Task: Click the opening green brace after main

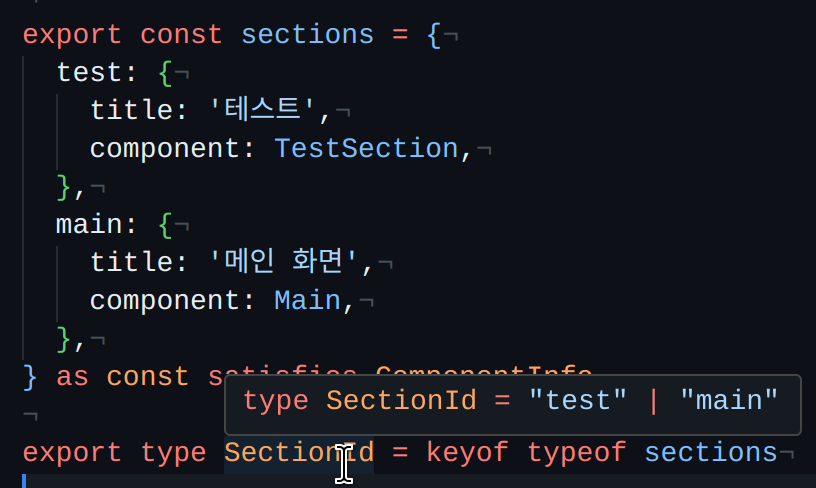Action: pos(165,226)
